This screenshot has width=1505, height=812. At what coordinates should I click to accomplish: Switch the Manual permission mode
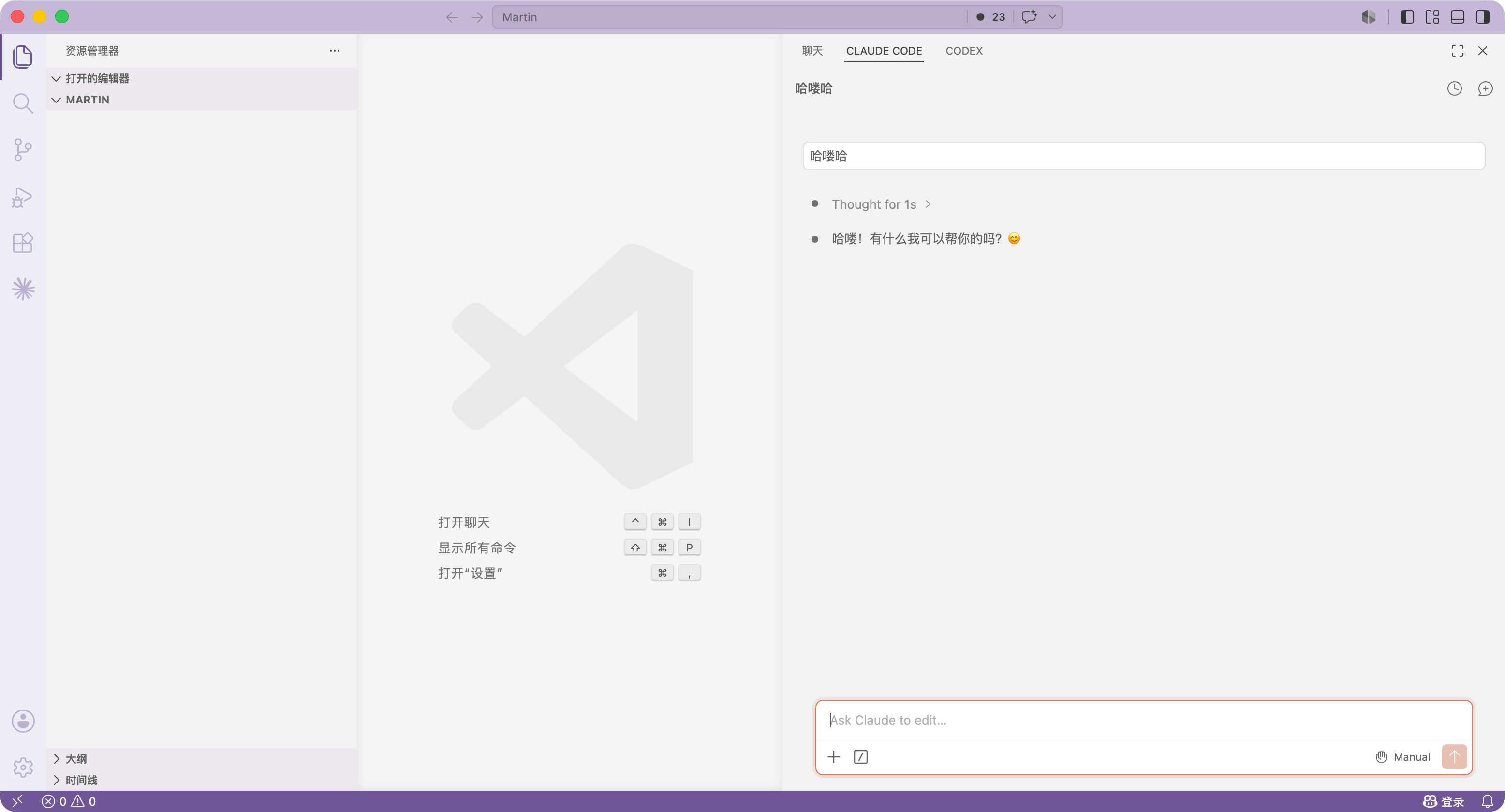pos(1402,756)
